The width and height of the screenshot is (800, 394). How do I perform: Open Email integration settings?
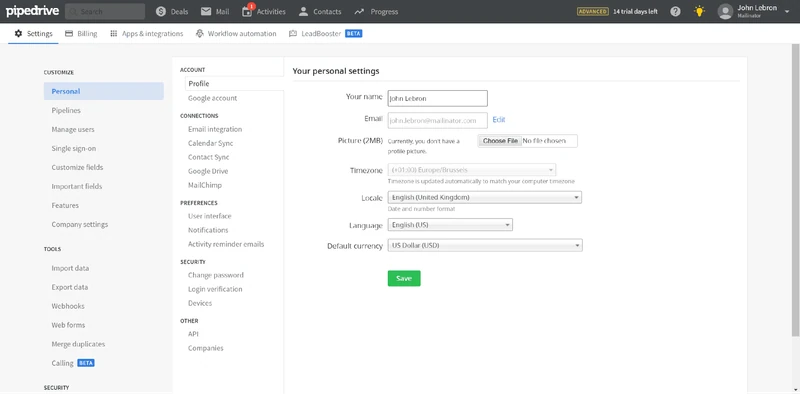(215, 129)
